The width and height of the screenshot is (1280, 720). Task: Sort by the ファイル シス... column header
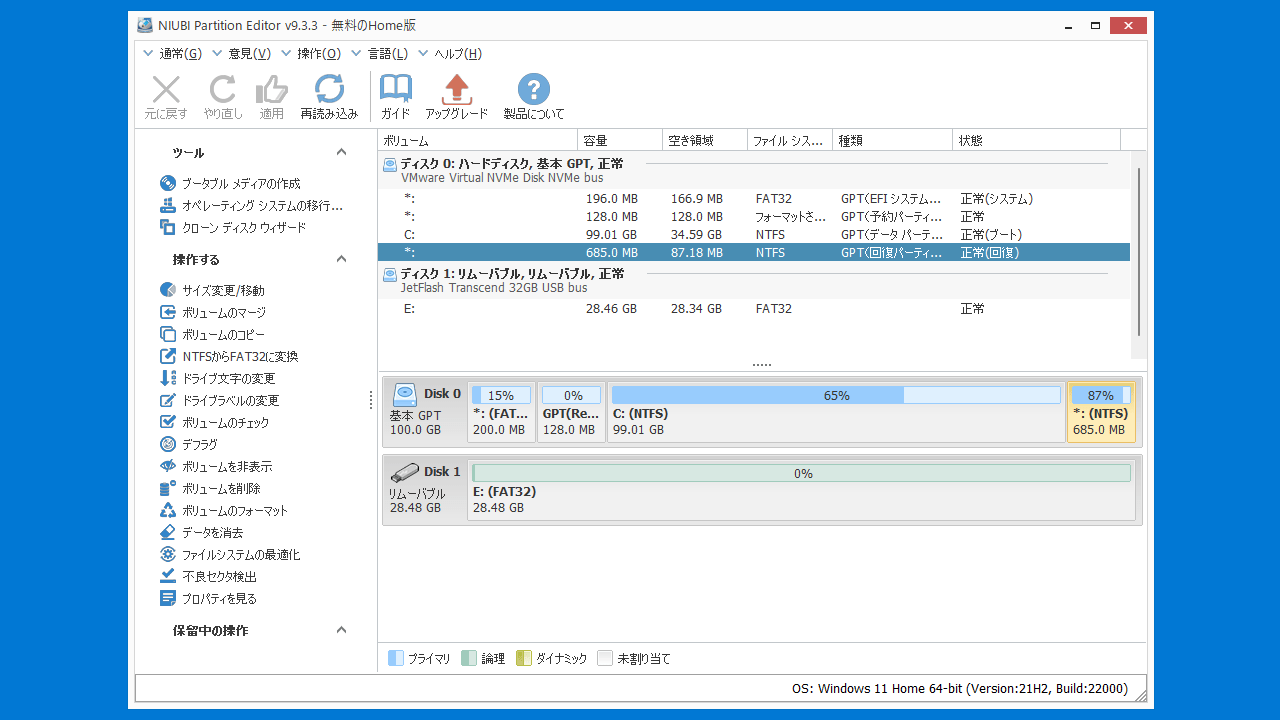pyautogui.click(x=790, y=141)
